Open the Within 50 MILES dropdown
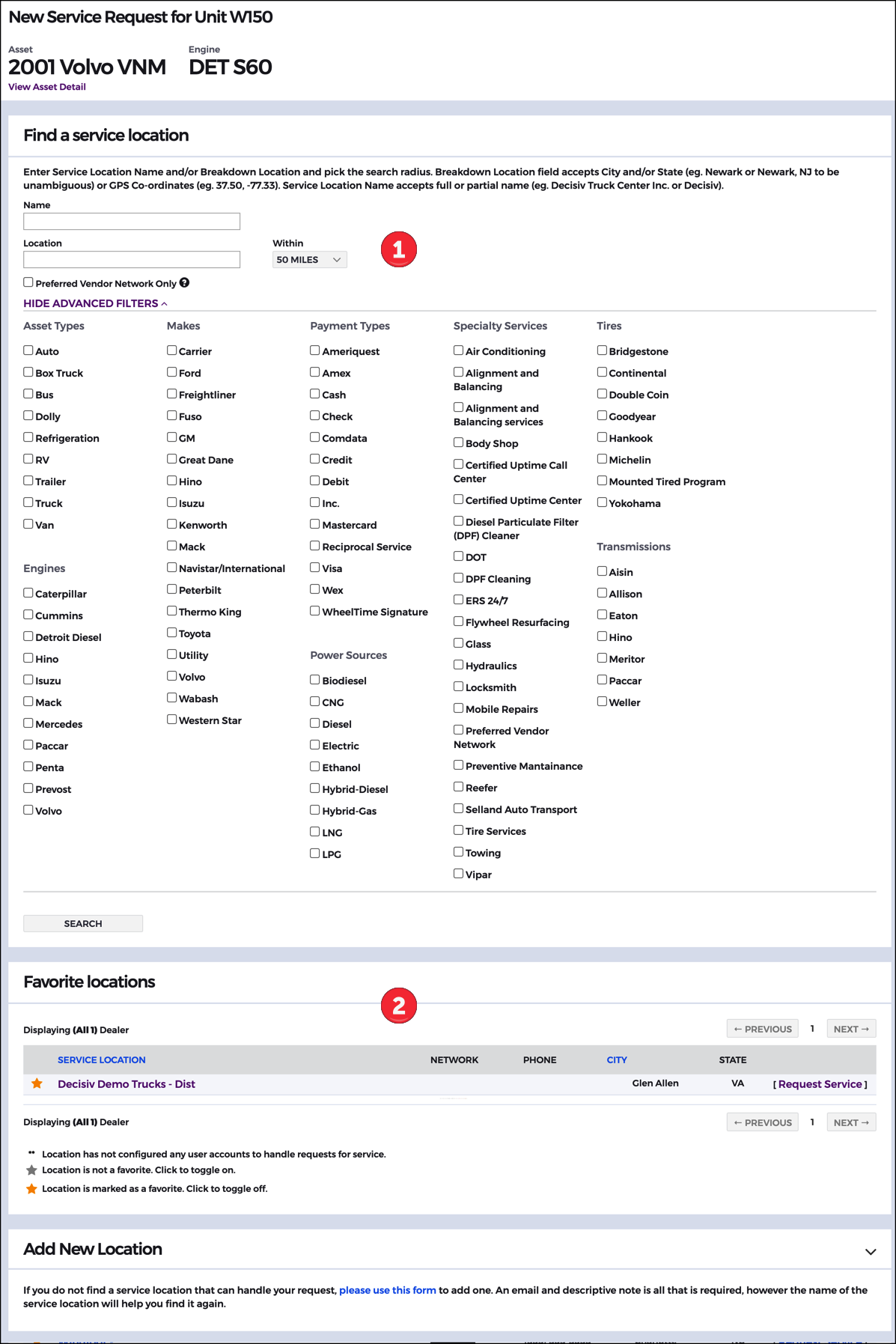Screen dimensions: 896x1344 click(309, 260)
